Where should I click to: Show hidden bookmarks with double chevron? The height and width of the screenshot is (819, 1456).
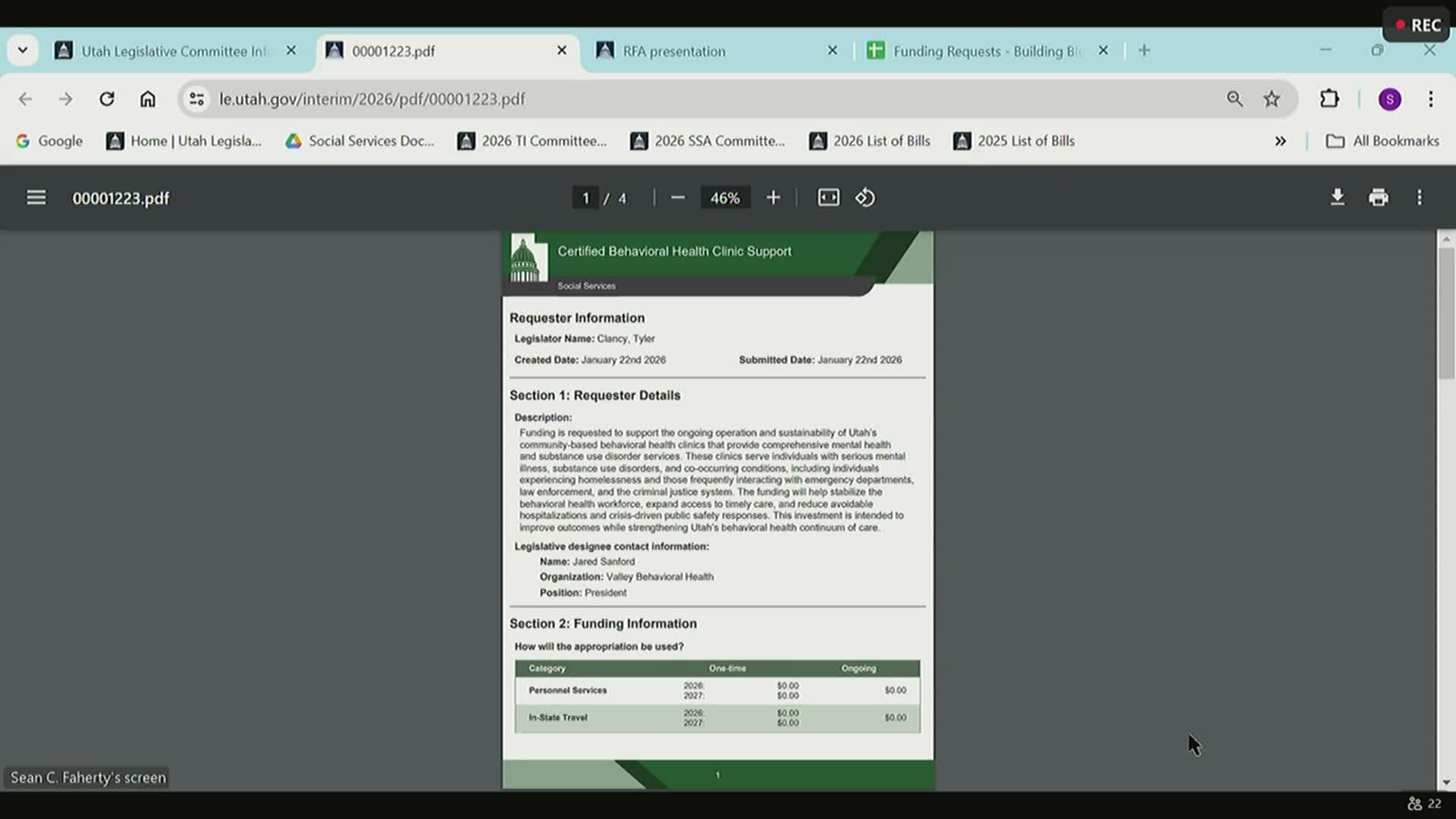[1280, 141]
